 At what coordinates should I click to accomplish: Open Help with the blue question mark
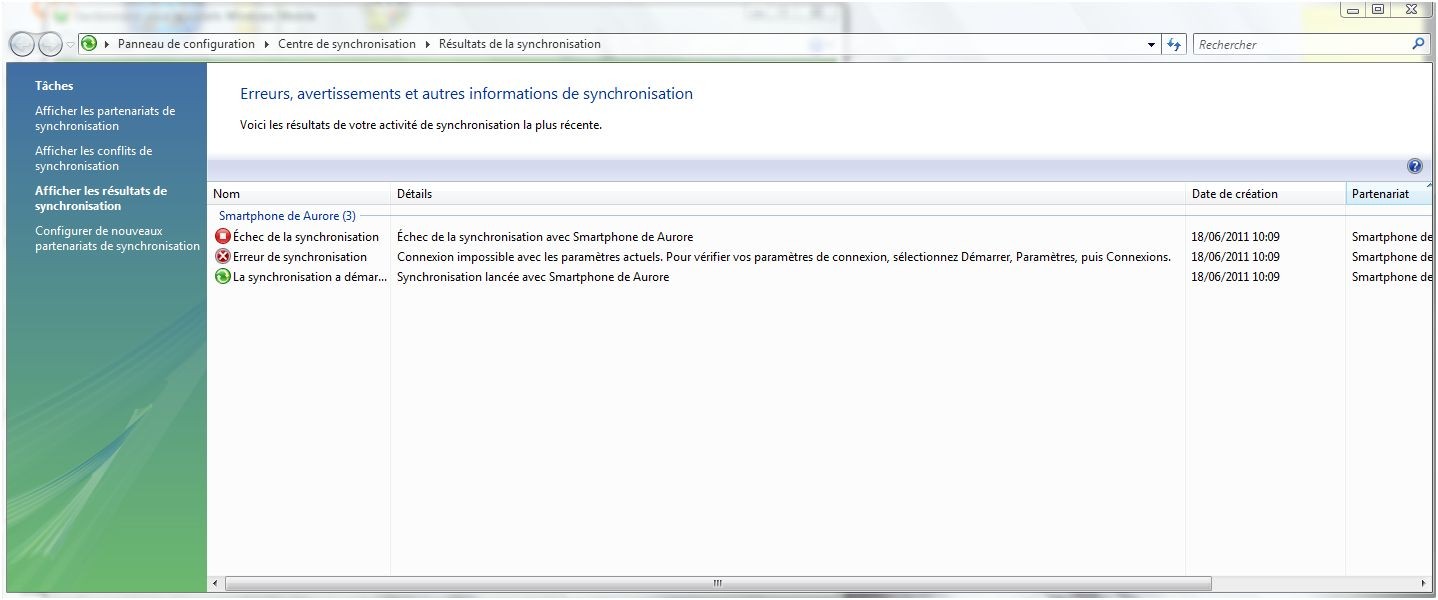[x=1414, y=167]
